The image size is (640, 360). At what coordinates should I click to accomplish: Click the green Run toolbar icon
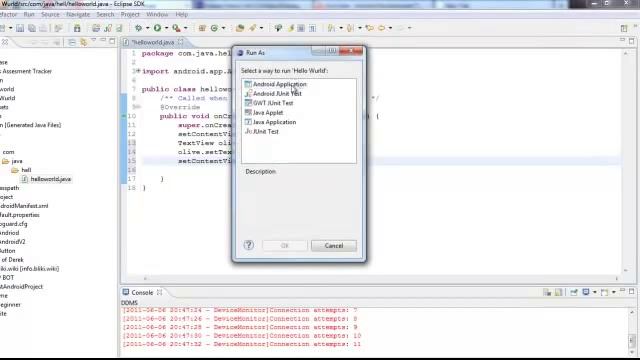[157, 28]
